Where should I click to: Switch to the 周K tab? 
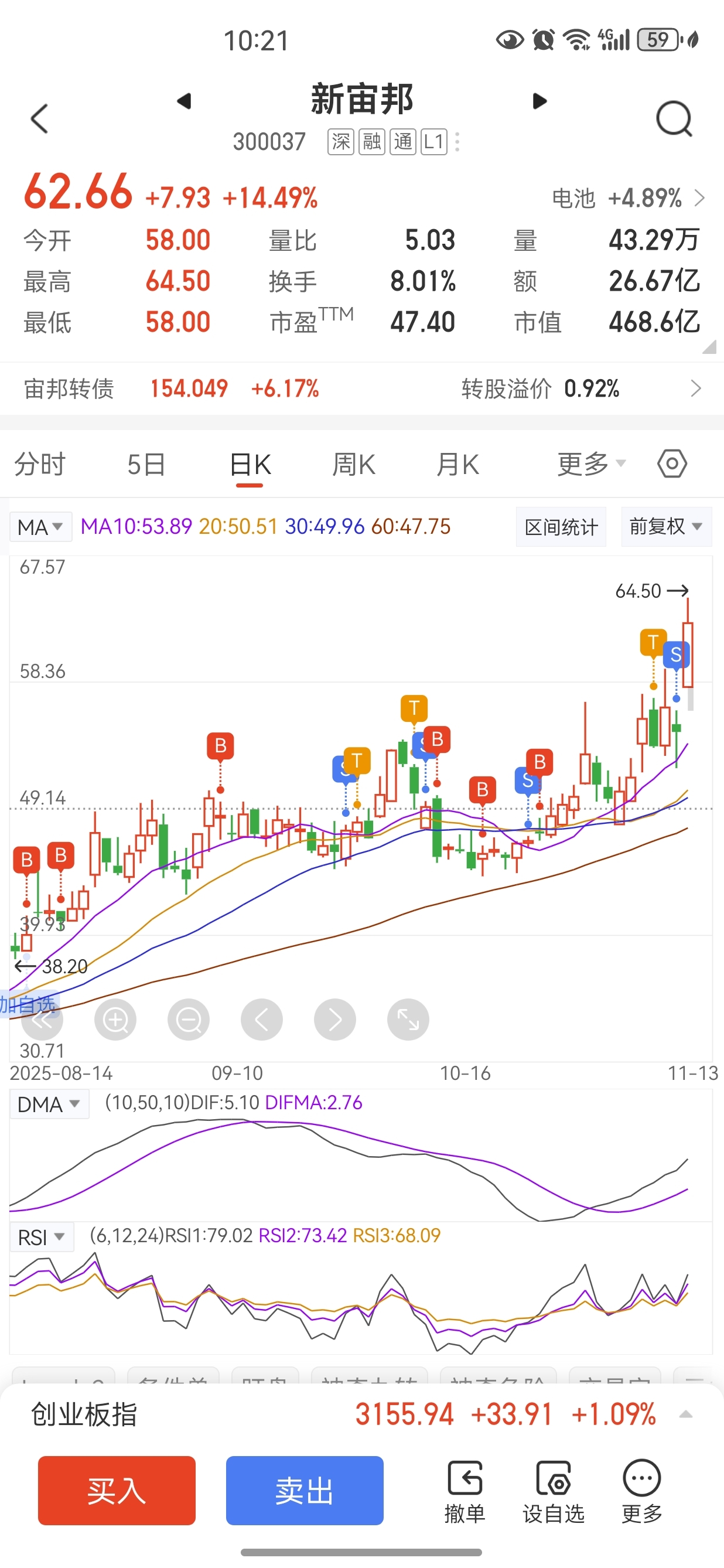click(353, 465)
